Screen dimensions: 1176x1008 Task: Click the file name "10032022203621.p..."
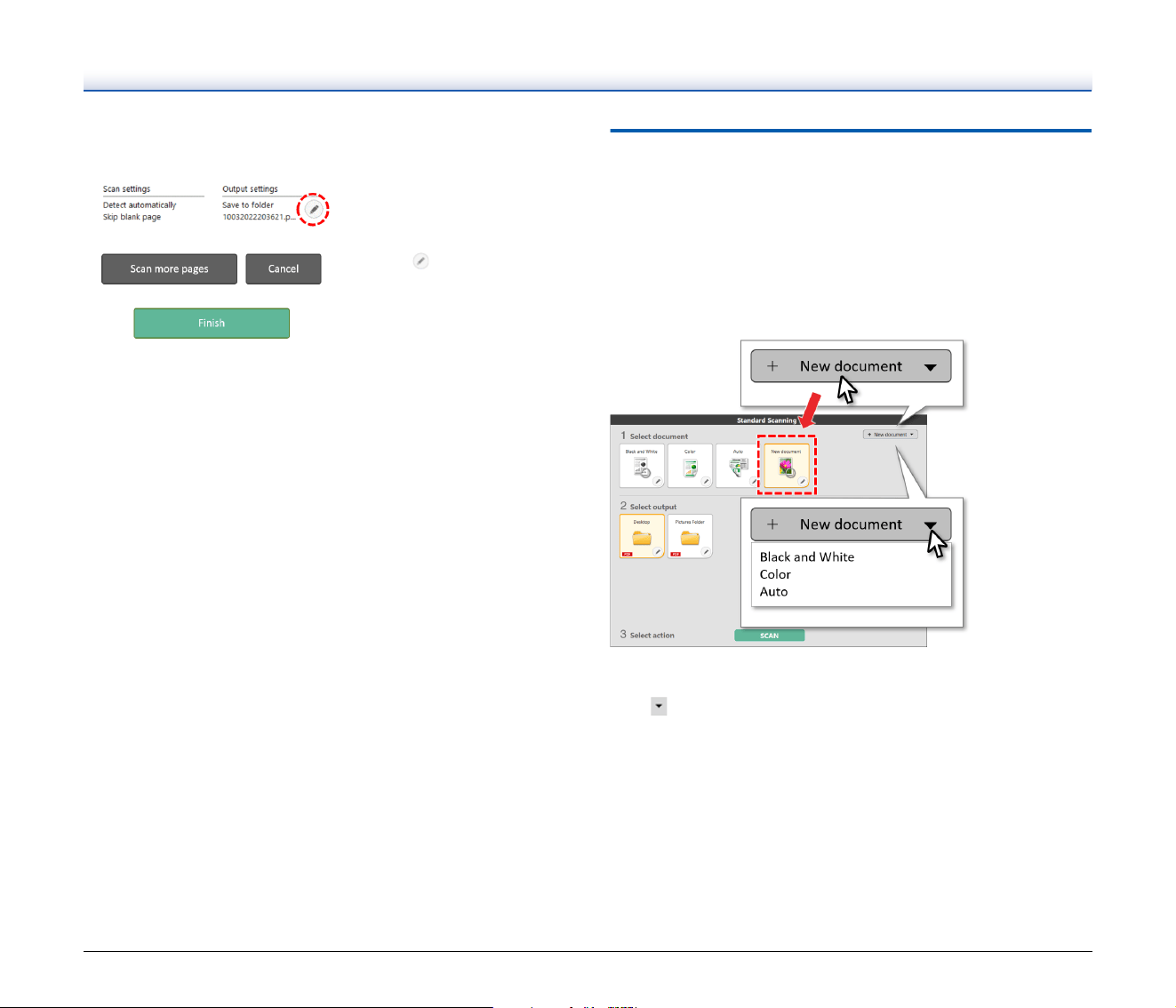pyautogui.click(x=259, y=217)
